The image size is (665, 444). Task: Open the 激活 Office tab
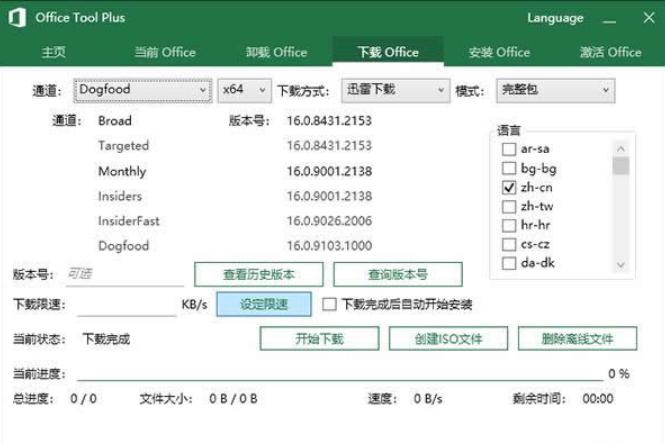click(x=610, y=52)
